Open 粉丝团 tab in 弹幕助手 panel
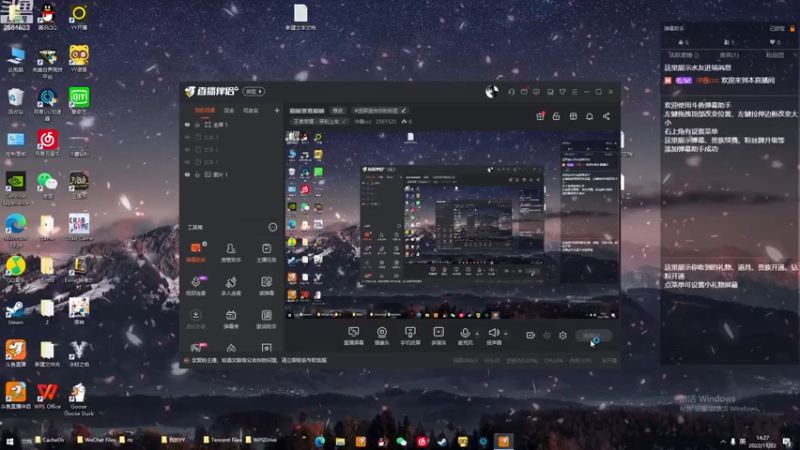This screenshot has width=800, height=450. coord(774,55)
